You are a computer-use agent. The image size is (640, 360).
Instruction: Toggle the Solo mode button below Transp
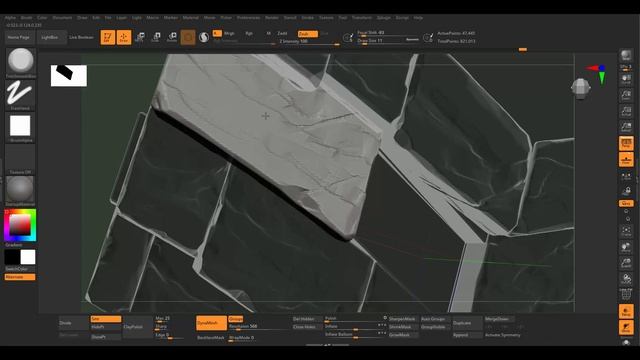(626, 327)
